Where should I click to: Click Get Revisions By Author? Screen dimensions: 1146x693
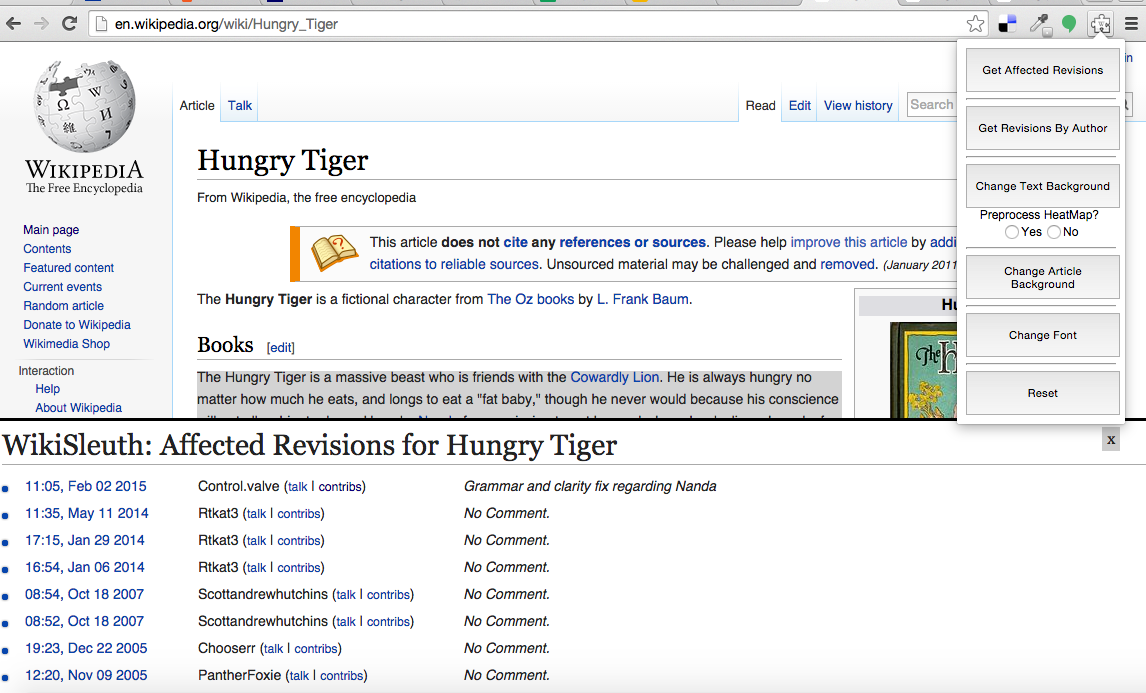coord(1042,128)
